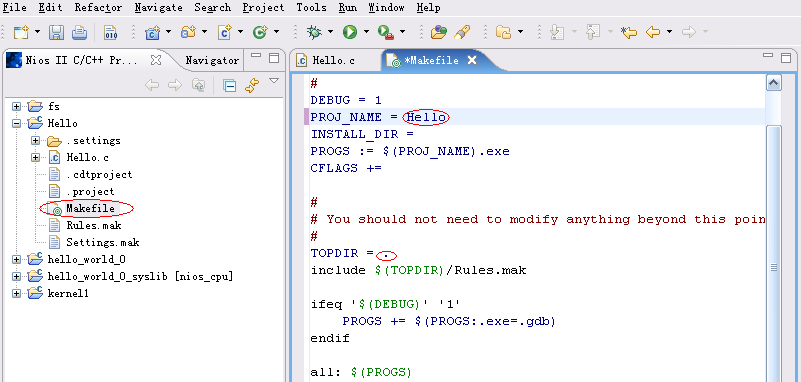Viewport: 801px width, 382px height.
Task: Click the greyed Next Annotation icon
Action: (x=556, y=32)
